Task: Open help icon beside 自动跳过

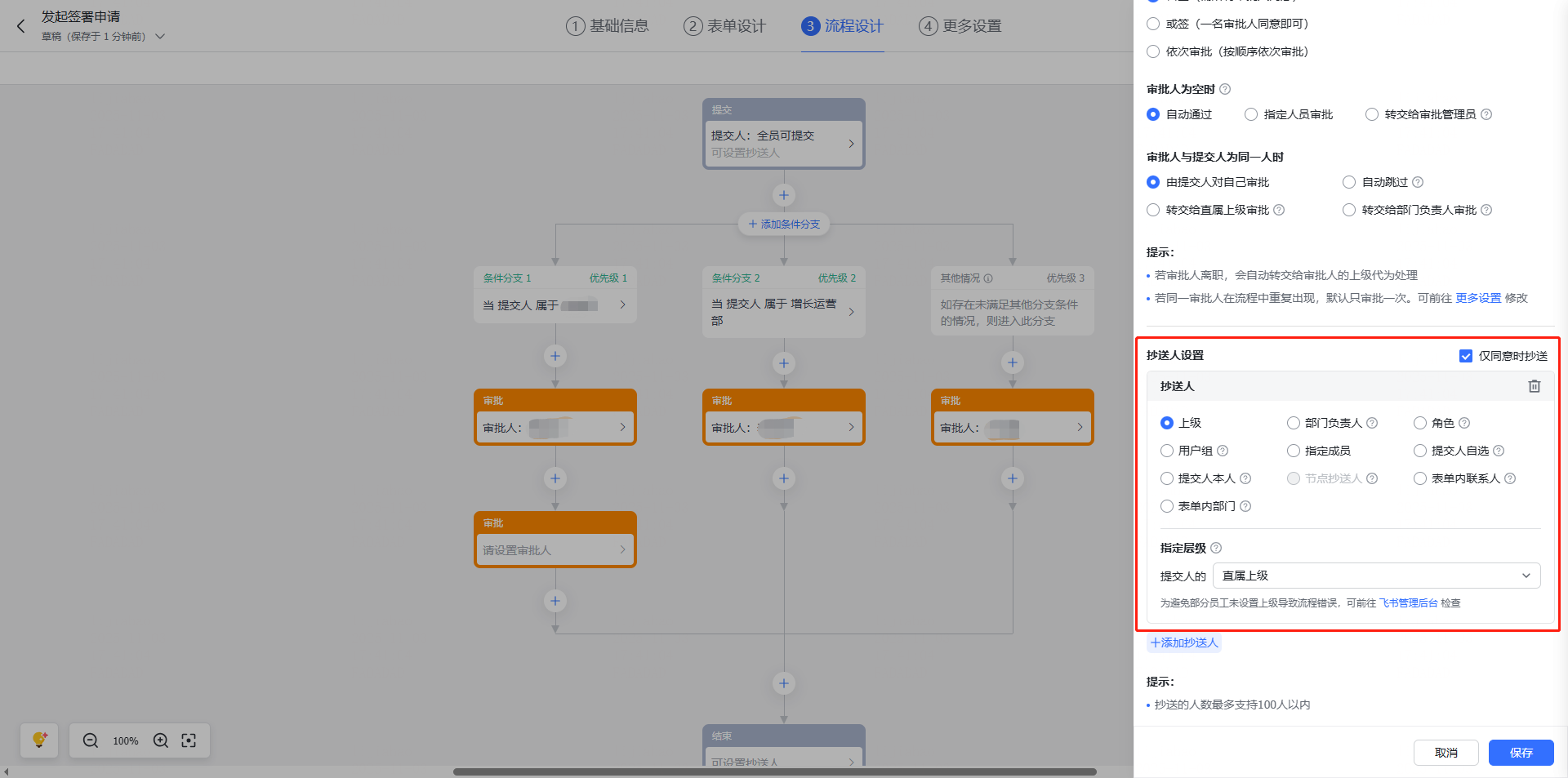Action: (1418, 182)
